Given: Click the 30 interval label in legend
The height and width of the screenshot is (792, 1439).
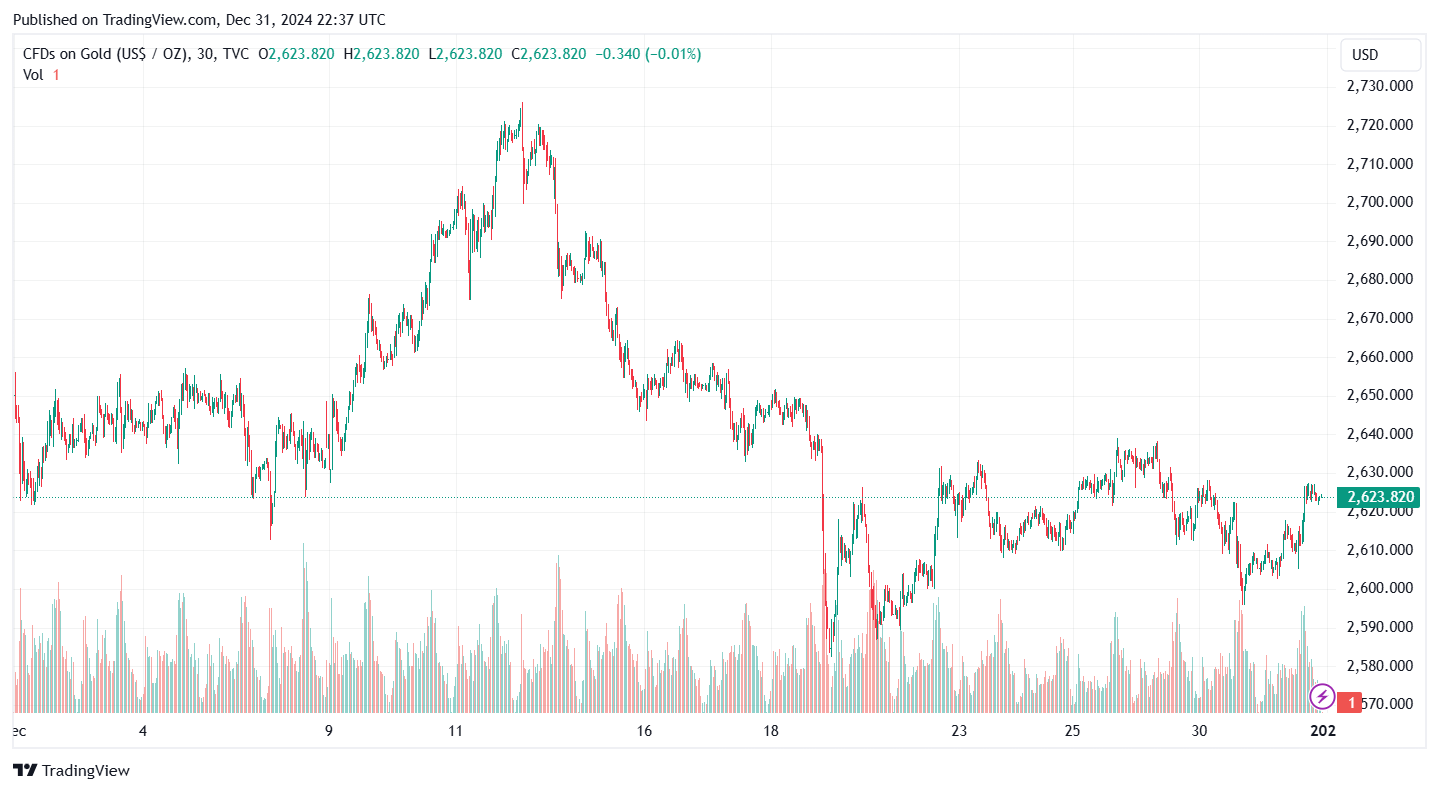Looking at the screenshot, I should tap(206, 54).
